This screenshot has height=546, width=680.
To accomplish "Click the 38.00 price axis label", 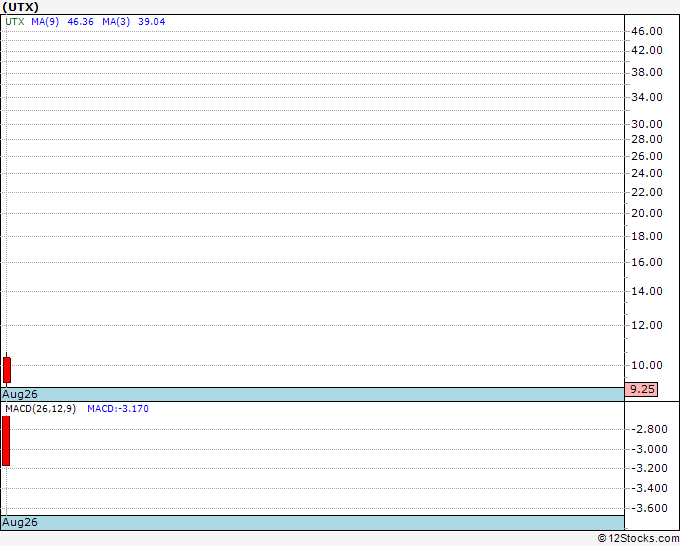I will (647, 72).
